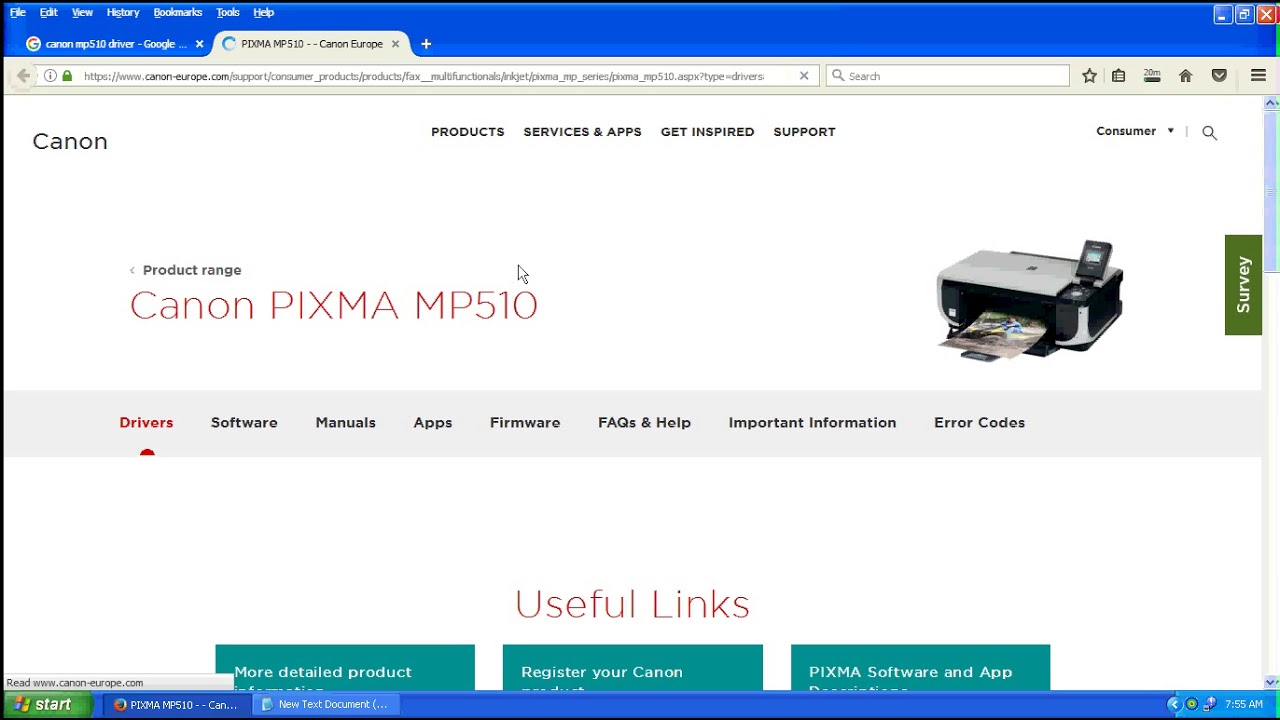Open the View menu
Image resolution: width=1280 pixels, height=720 pixels.
coord(82,12)
